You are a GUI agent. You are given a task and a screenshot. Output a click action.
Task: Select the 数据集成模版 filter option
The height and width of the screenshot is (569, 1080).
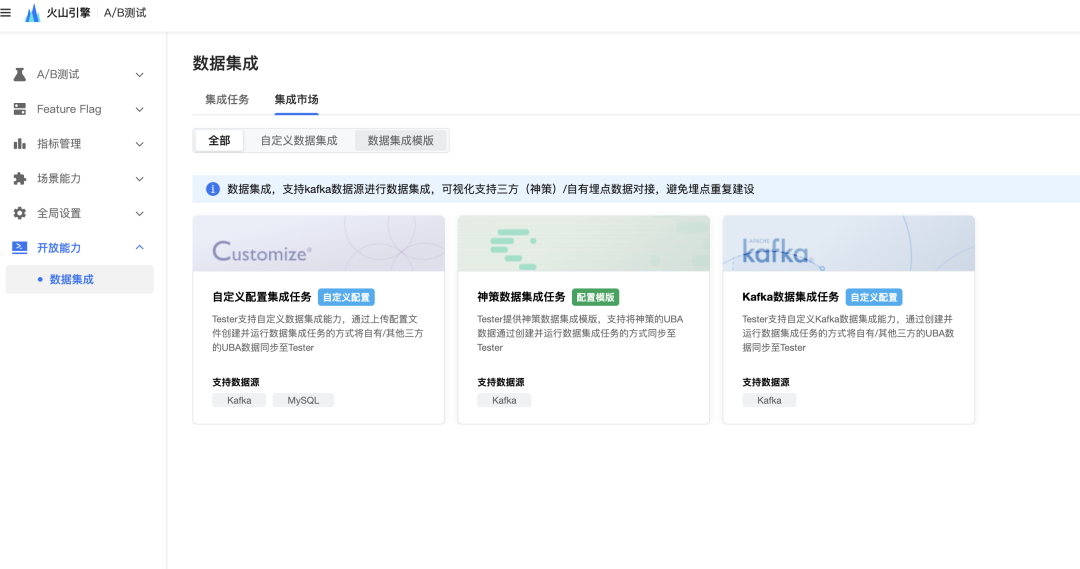pyautogui.click(x=400, y=141)
